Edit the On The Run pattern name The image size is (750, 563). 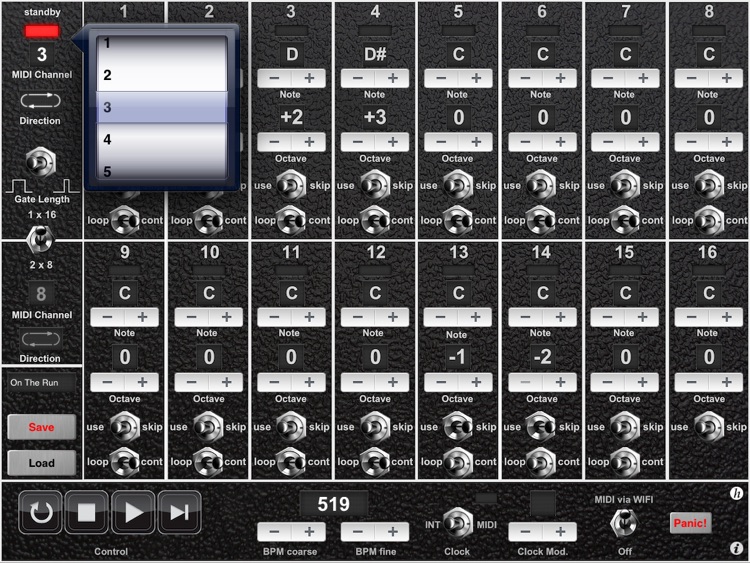(42, 383)
